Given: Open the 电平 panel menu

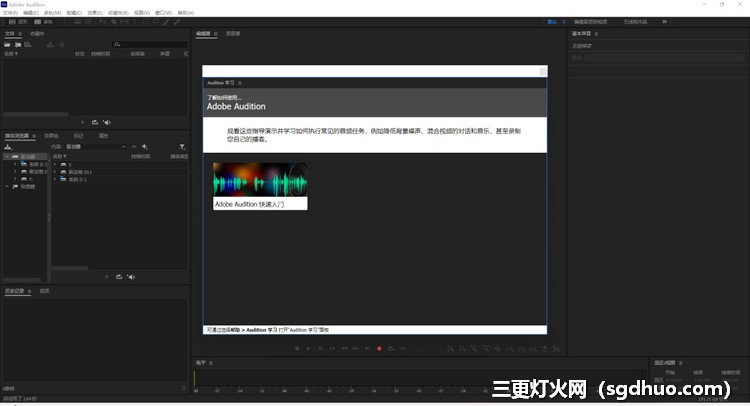Looking at the screenshot, I should tap(211, 363).
